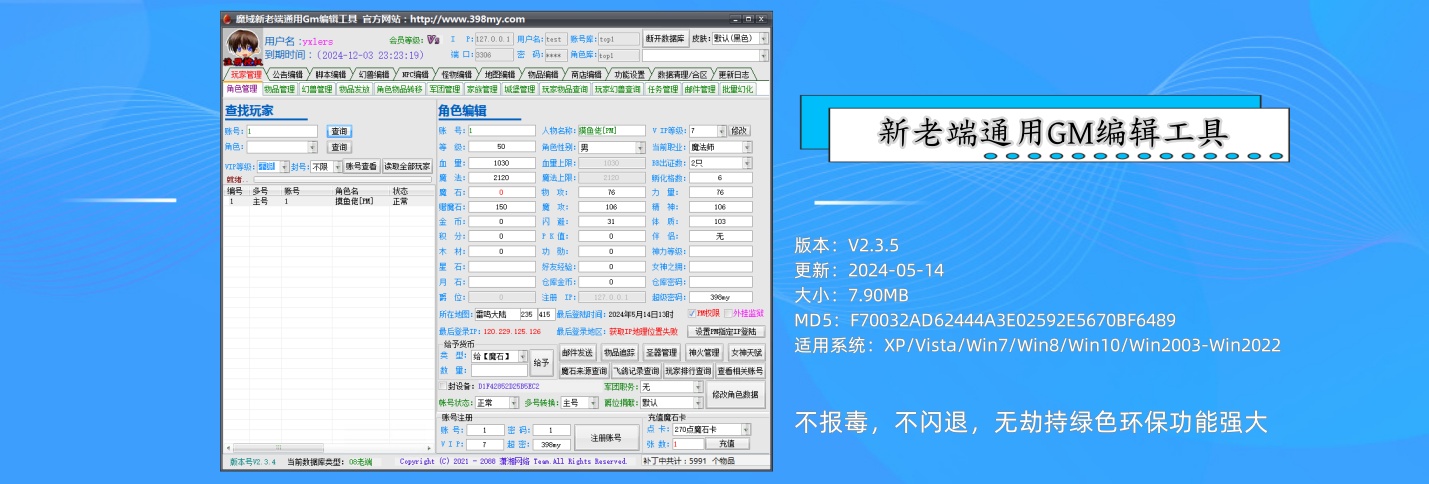Switch to the 怪物编辑 tab
1429x484 pixels.
coord(457,74)
